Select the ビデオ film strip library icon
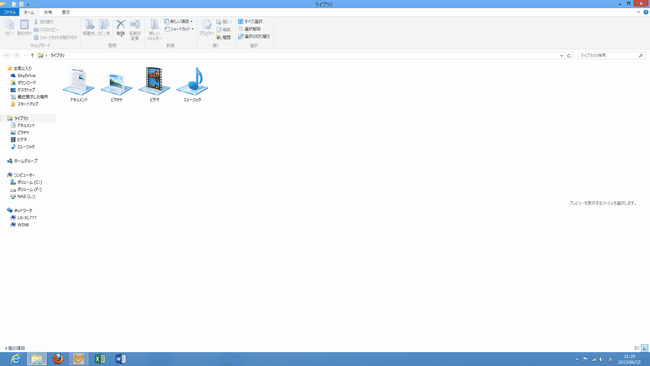The height and width of the screenshot is (366, 650). pos(154,81)
